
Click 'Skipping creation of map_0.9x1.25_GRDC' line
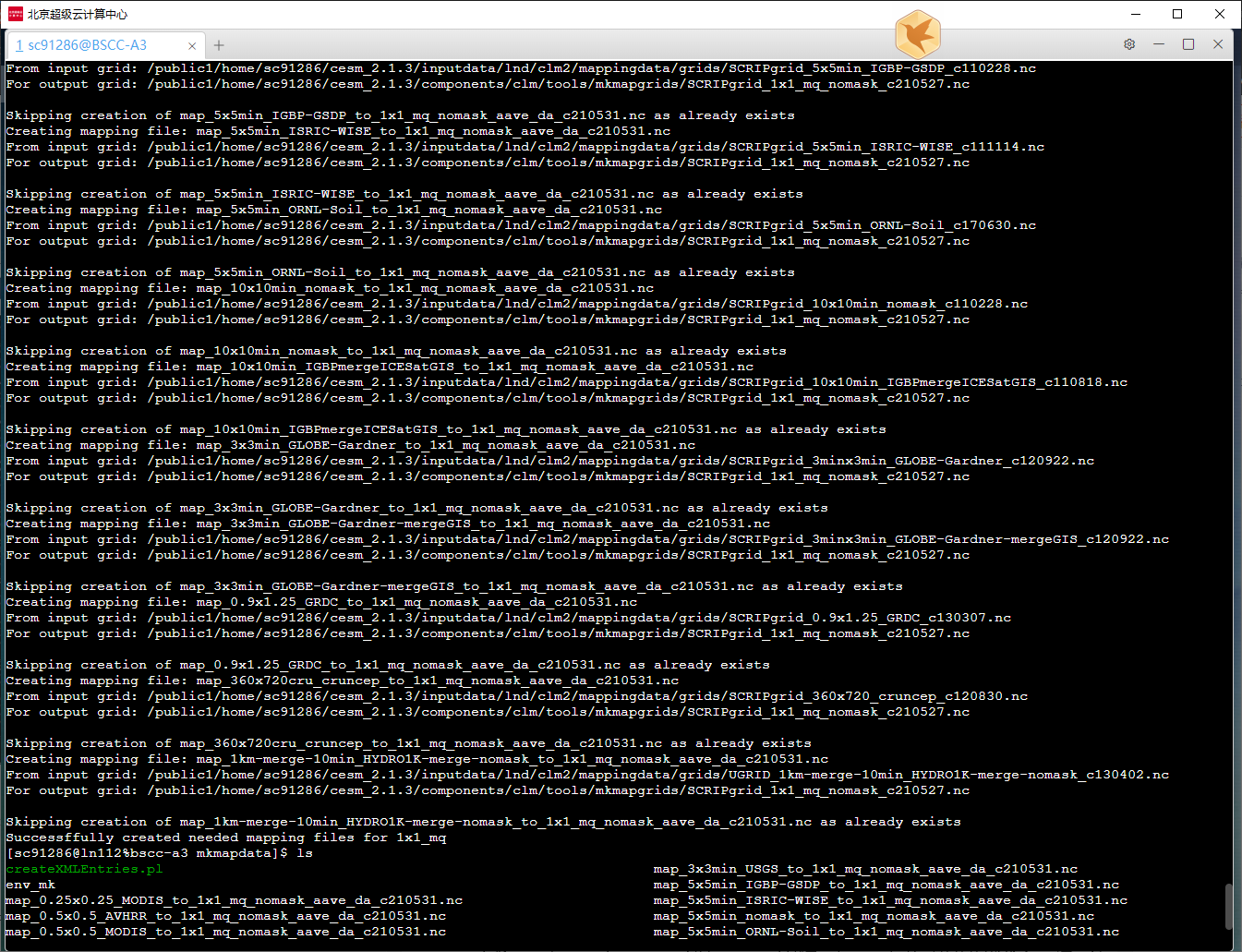(388, 665)
